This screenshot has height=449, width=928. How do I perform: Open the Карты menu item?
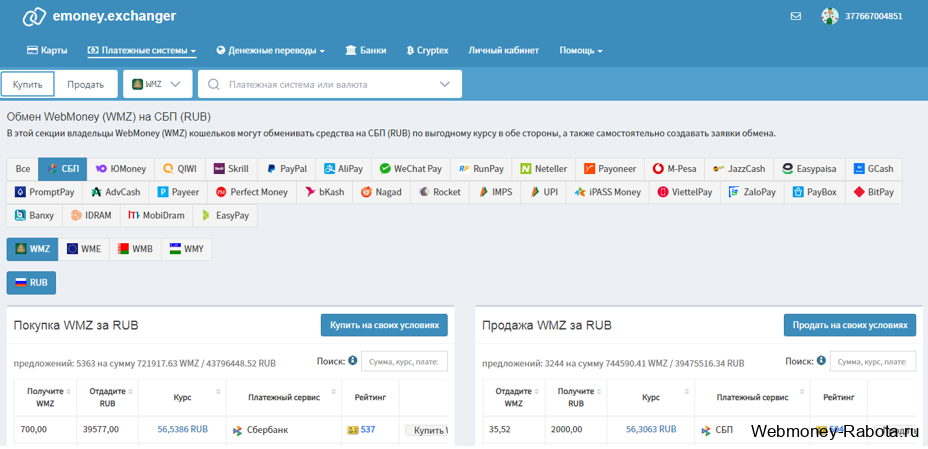[47, 50]
